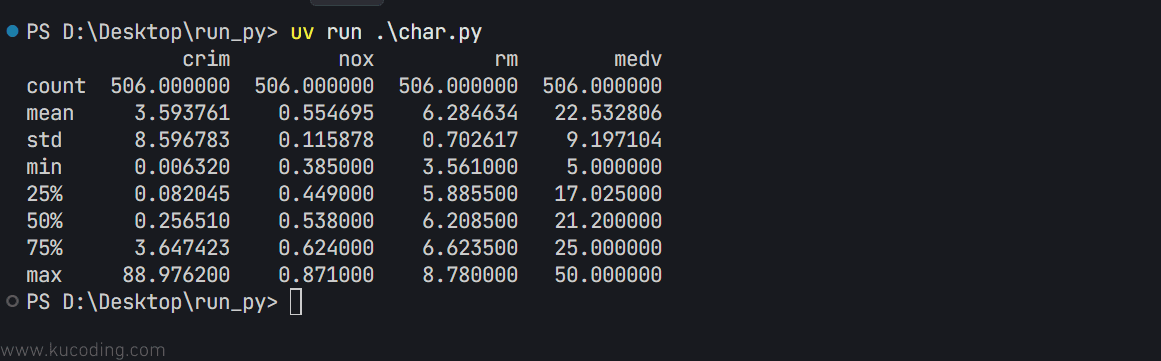1161x361 pixels.
Task: Select the 'mean' row label
Action: pos(50,113)
